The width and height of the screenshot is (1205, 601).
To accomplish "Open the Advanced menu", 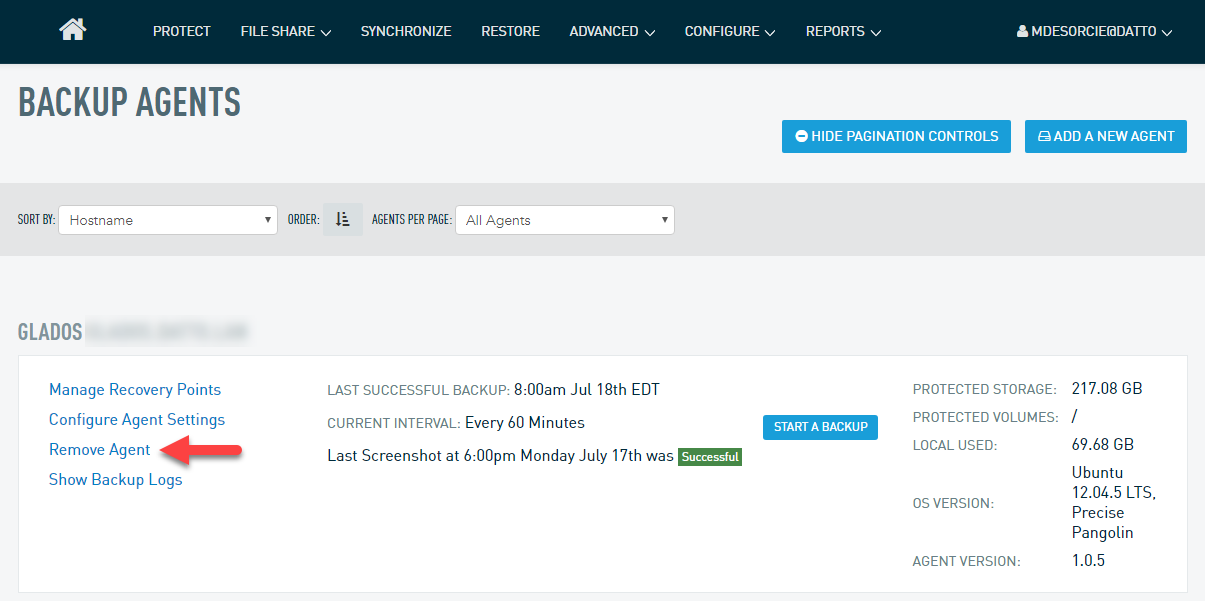I will [x=612, y=31].
